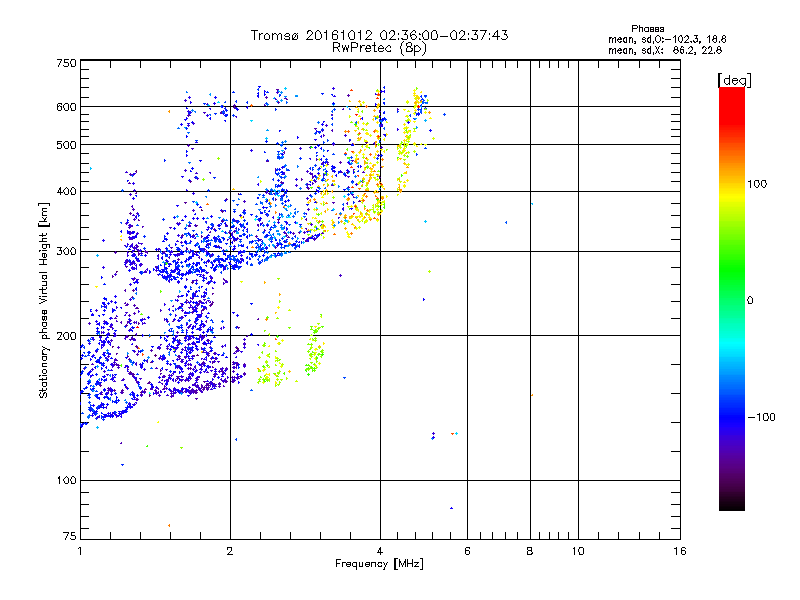Click the 300 tick on the height axis
This screenshot has height=600, width=800.
click(66, 251)
